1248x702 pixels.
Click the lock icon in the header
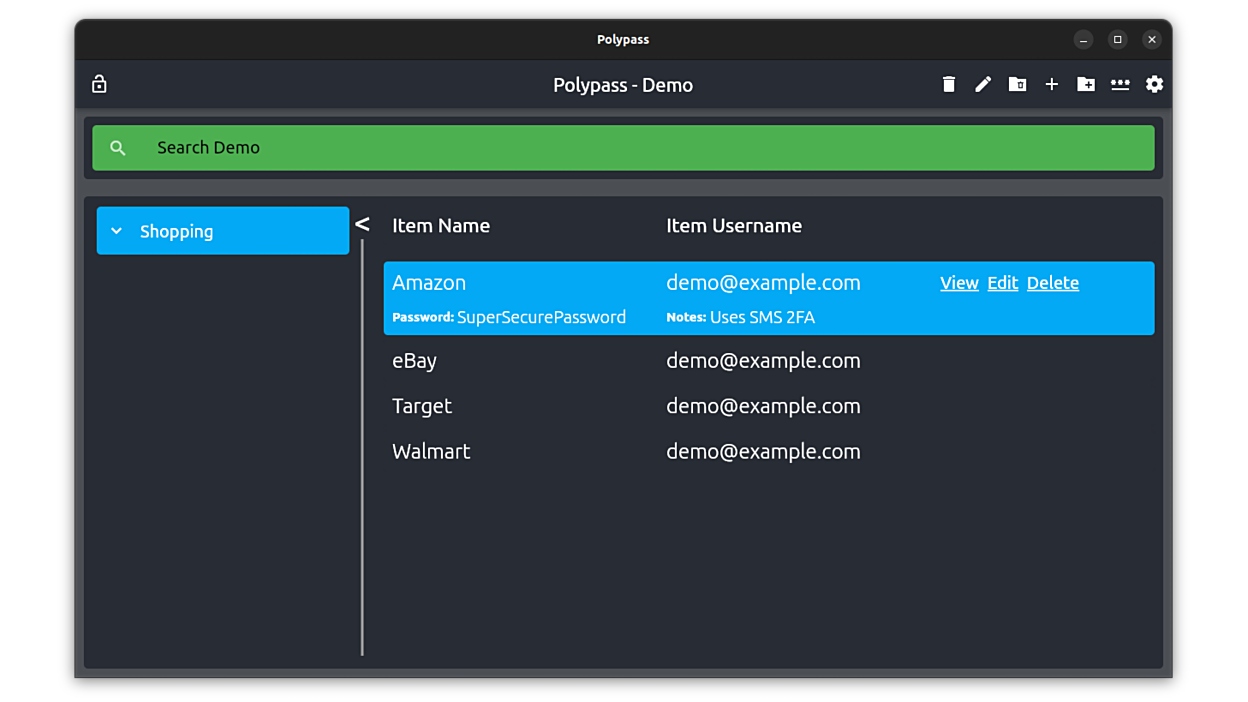point(99,84)
